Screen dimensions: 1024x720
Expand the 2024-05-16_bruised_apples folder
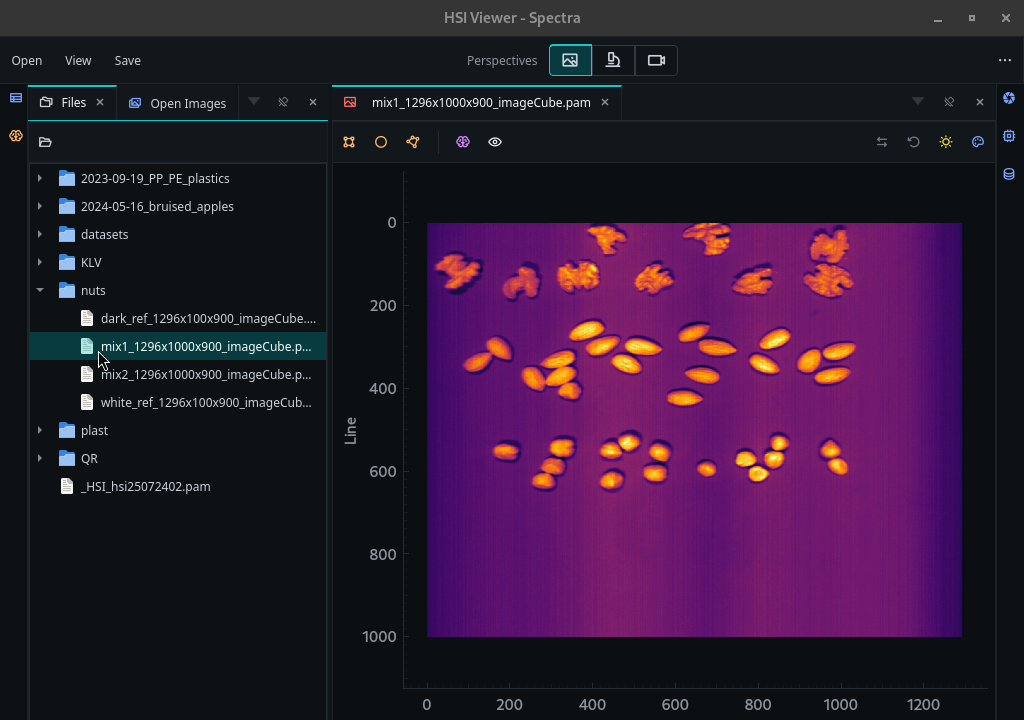40,206
